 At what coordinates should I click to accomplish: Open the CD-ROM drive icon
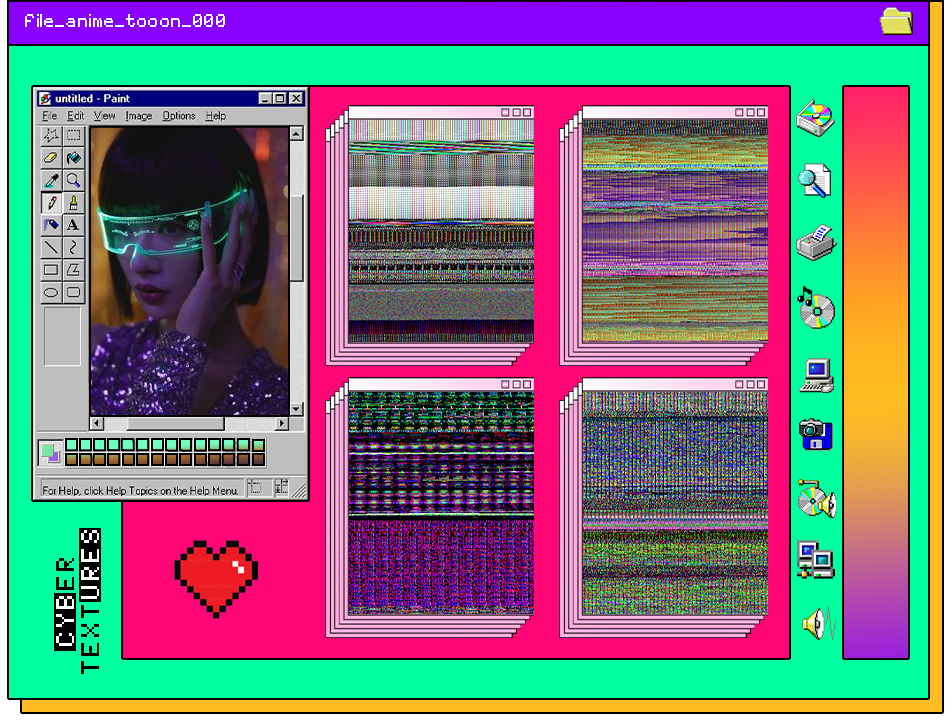click(815, 118)
